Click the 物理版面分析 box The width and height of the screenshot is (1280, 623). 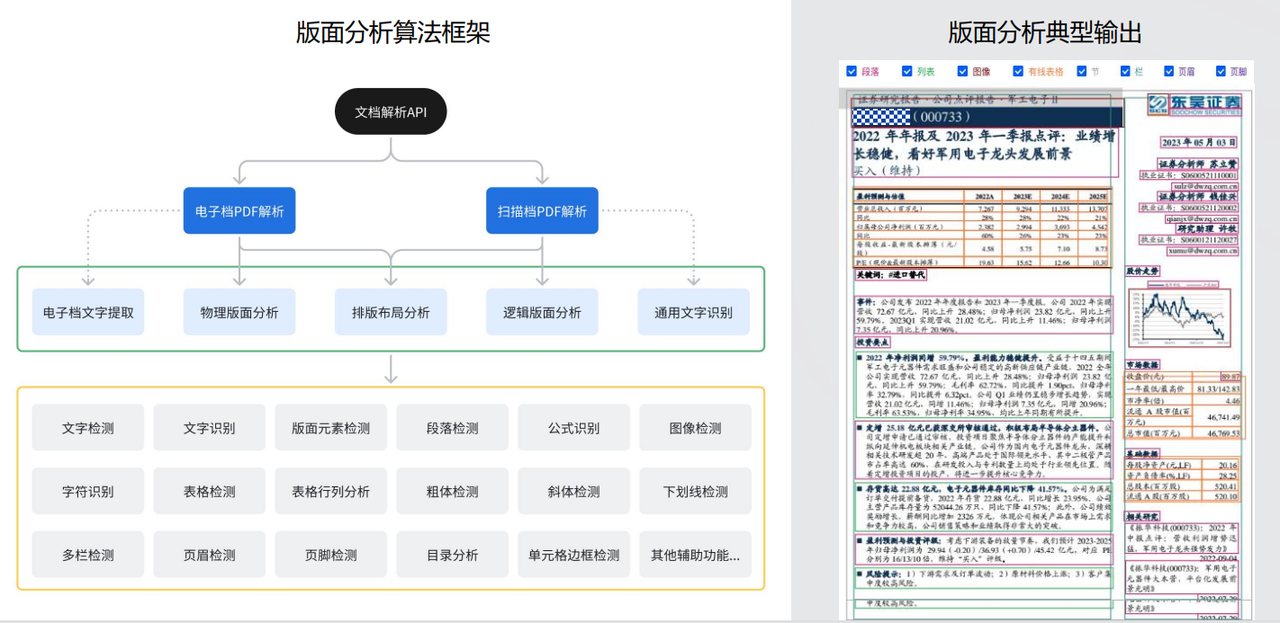click(x=239, y=312)
